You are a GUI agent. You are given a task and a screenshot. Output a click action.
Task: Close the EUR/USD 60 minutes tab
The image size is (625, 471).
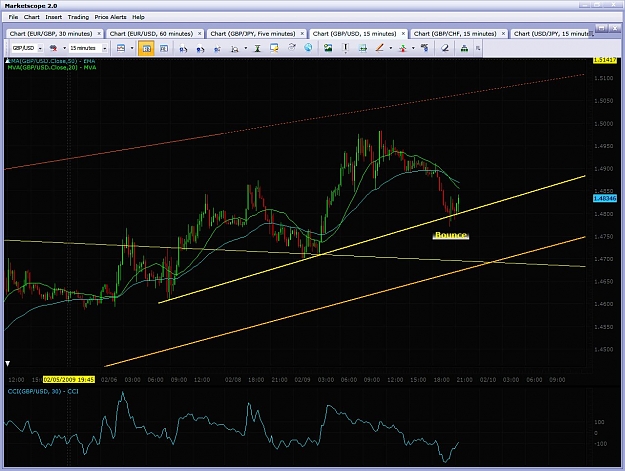point(200,33)
